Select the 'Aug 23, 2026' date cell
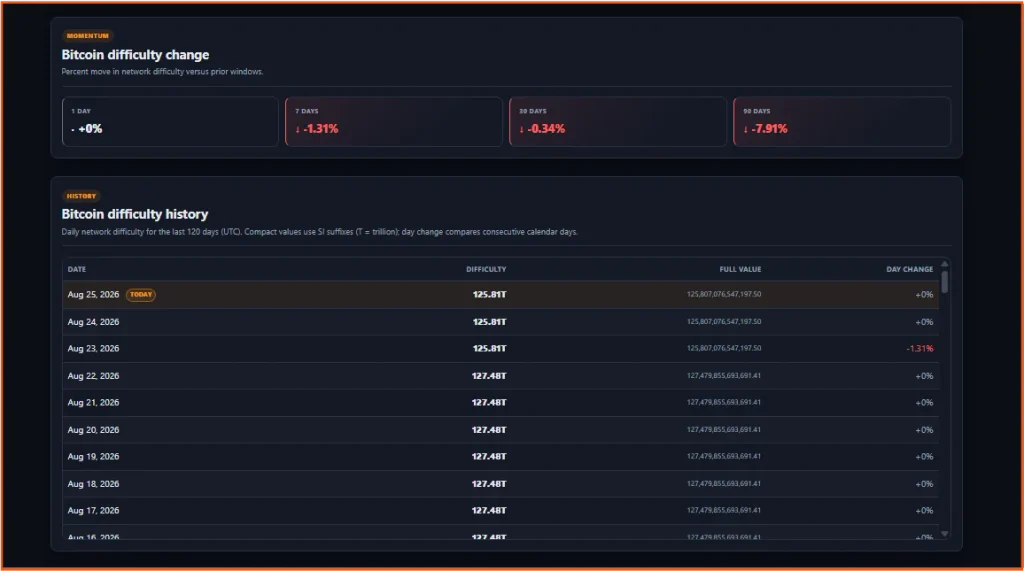This screenshot has height=571, width=1024. coord(93,349)
